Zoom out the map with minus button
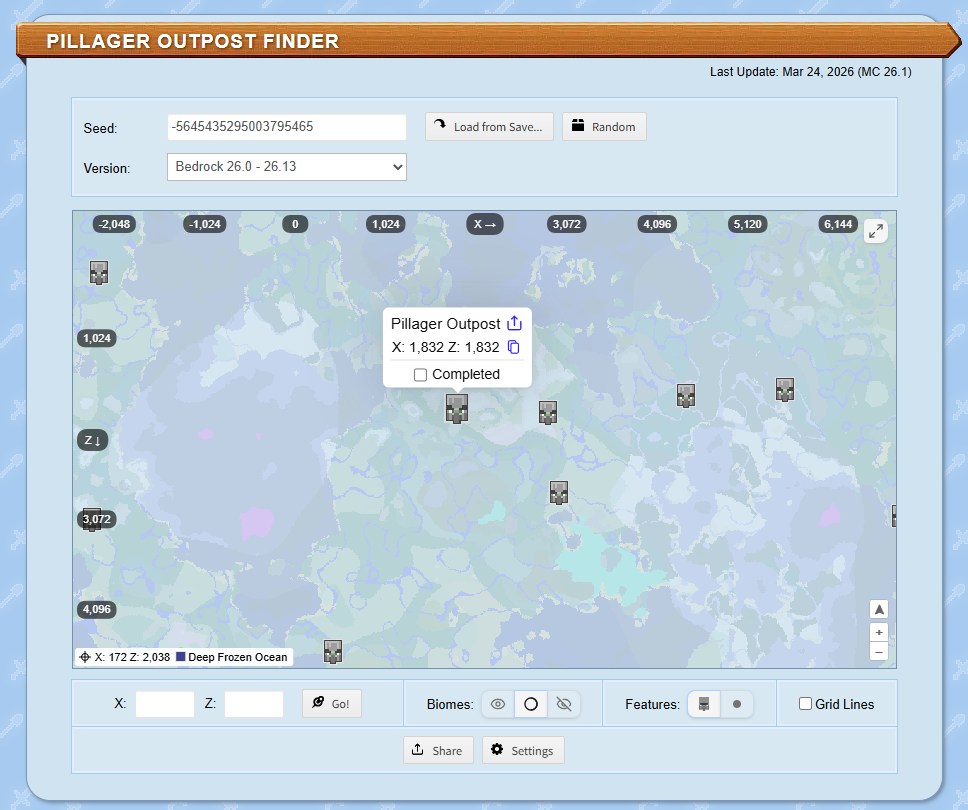 pyautogui.click(x=879, y=651)
